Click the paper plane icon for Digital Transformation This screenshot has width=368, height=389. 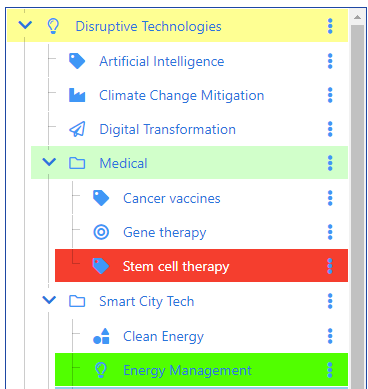click(77, 129)
